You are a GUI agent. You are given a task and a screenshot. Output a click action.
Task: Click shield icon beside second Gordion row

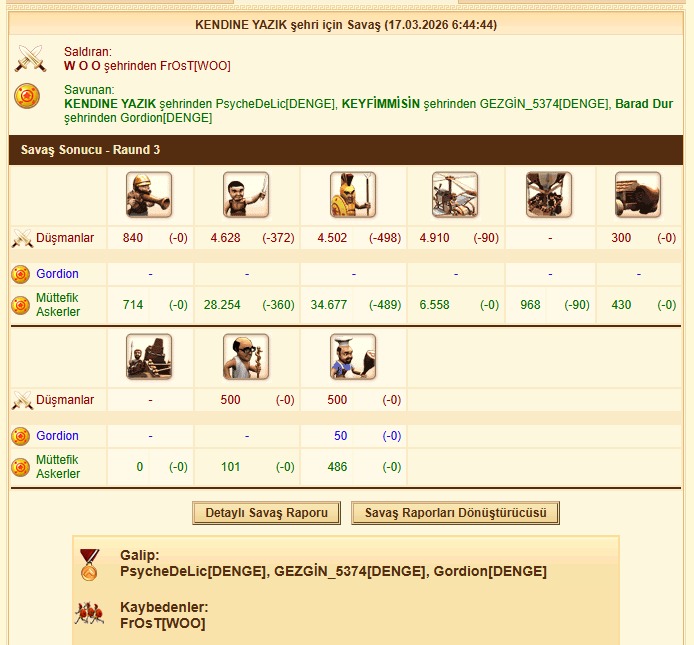pos(20,436)
